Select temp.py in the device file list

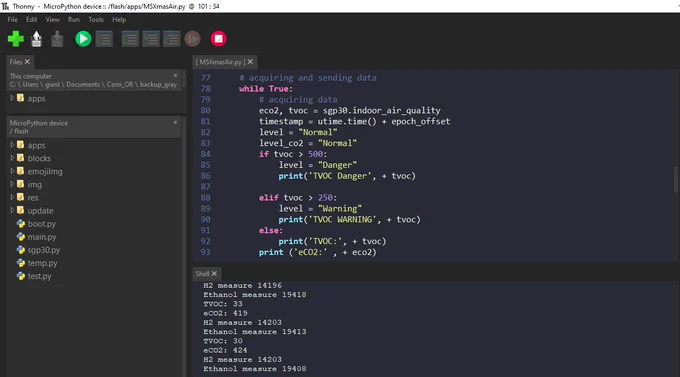[x=42, y=263]
